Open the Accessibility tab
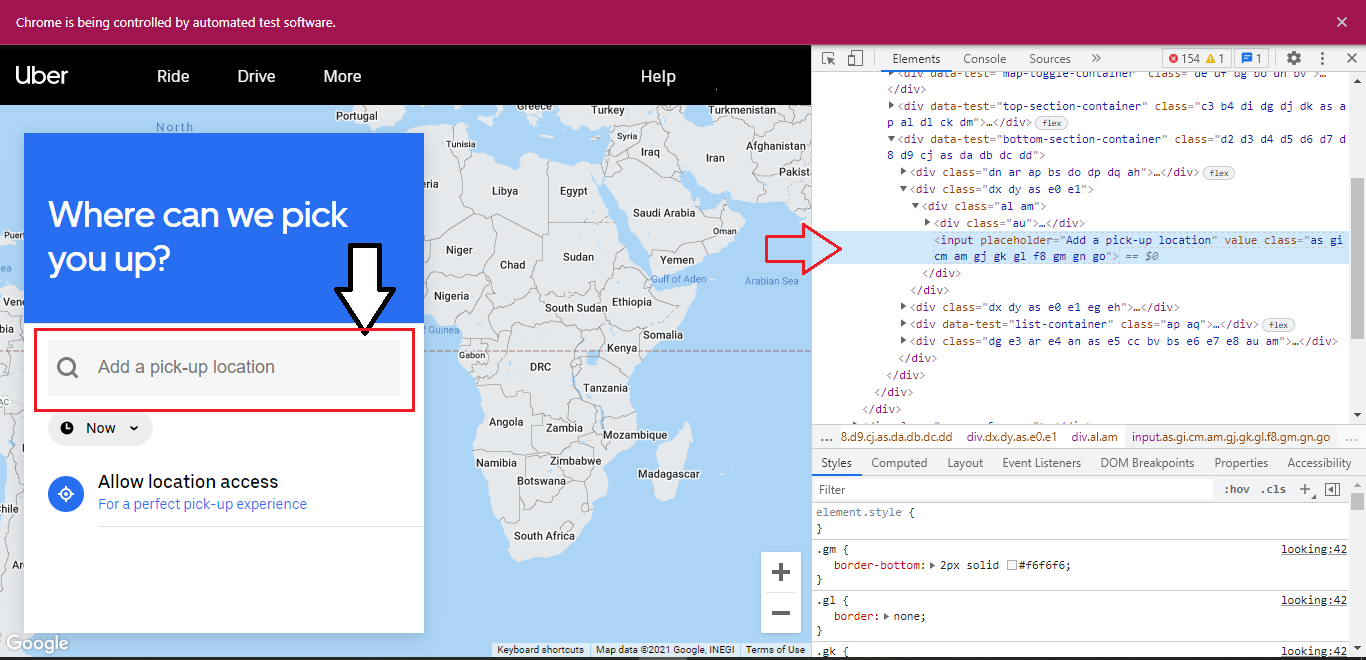Viewport: 1366px width, 660px height. coord(1319,463)
